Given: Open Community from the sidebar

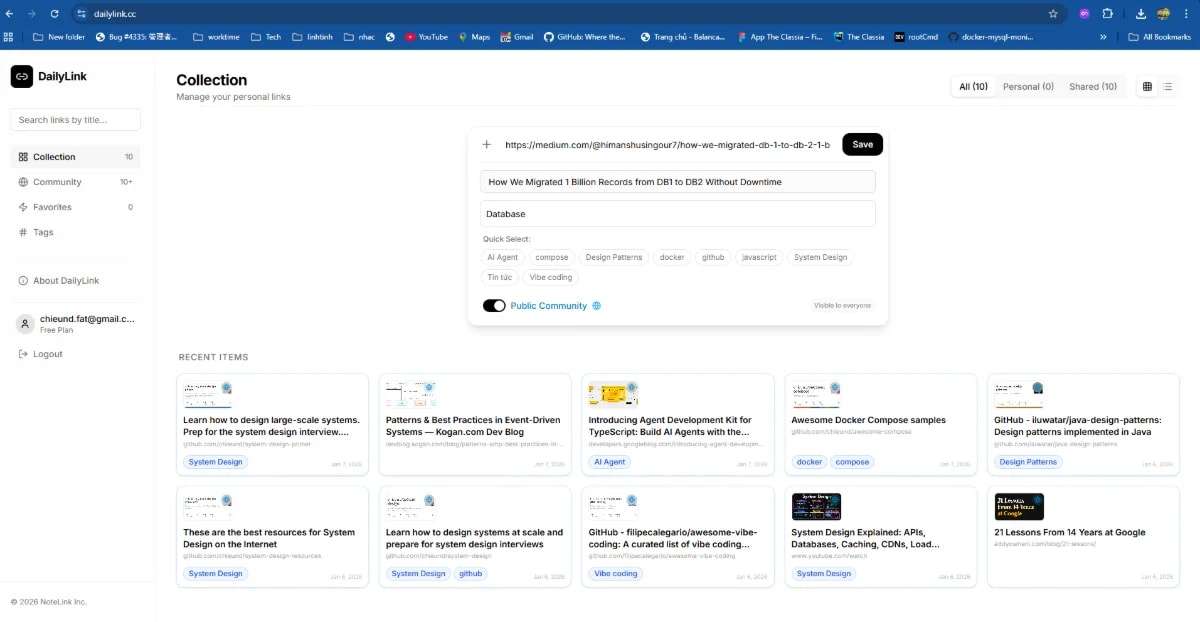Looking at the screenshot, I should tap(23, 182).
